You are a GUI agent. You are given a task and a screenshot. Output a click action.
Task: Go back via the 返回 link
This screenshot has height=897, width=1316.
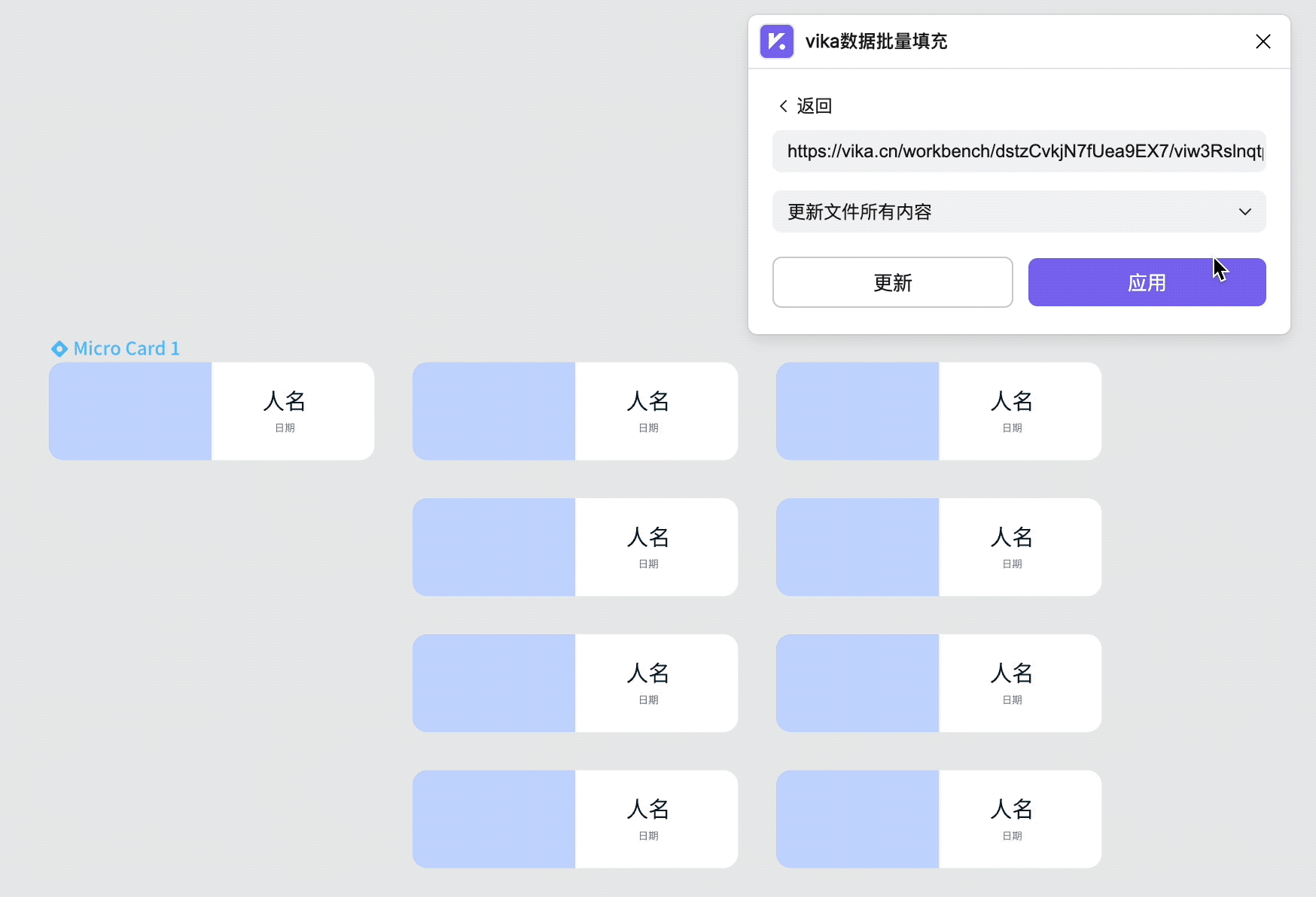(x=814, y=106)
